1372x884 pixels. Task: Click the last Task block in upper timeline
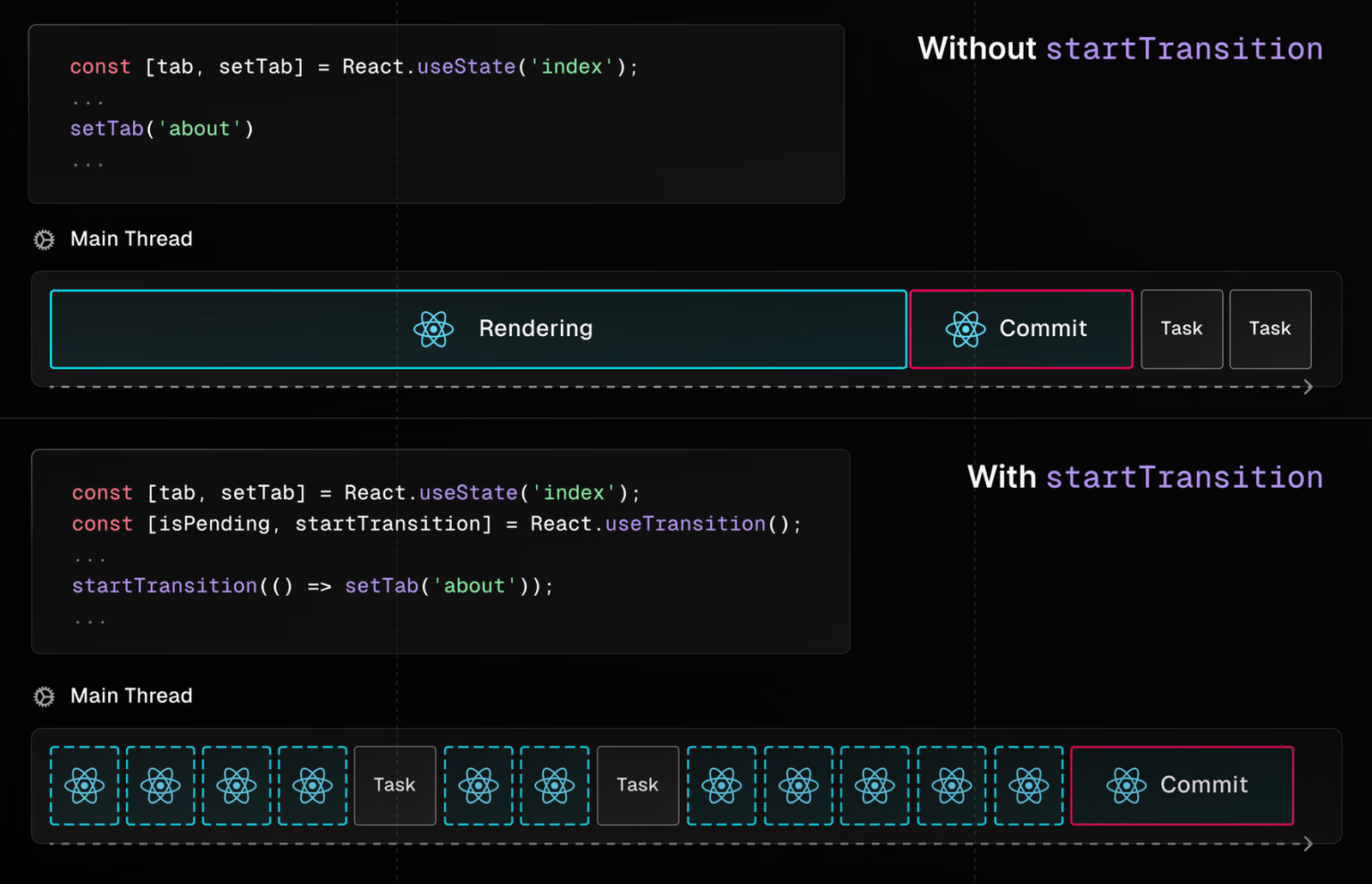point(1270,329)
